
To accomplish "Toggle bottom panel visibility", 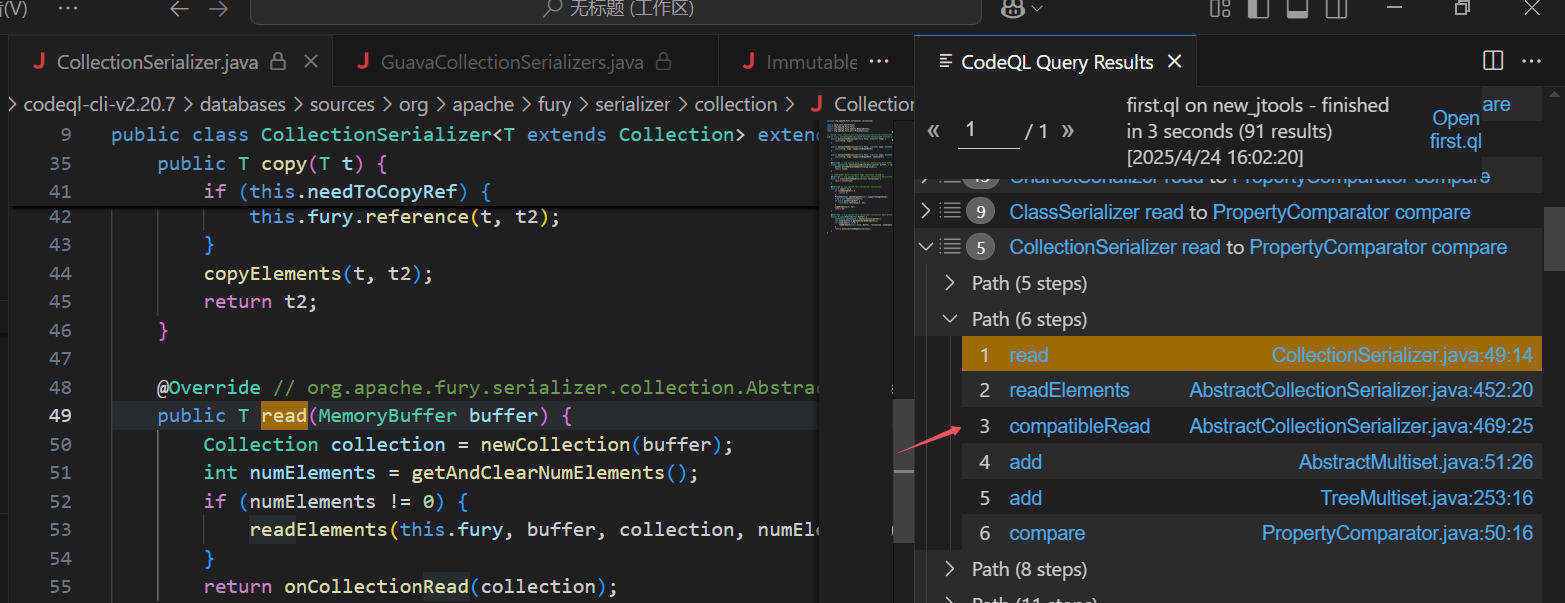I will [x=1297, y=9].
